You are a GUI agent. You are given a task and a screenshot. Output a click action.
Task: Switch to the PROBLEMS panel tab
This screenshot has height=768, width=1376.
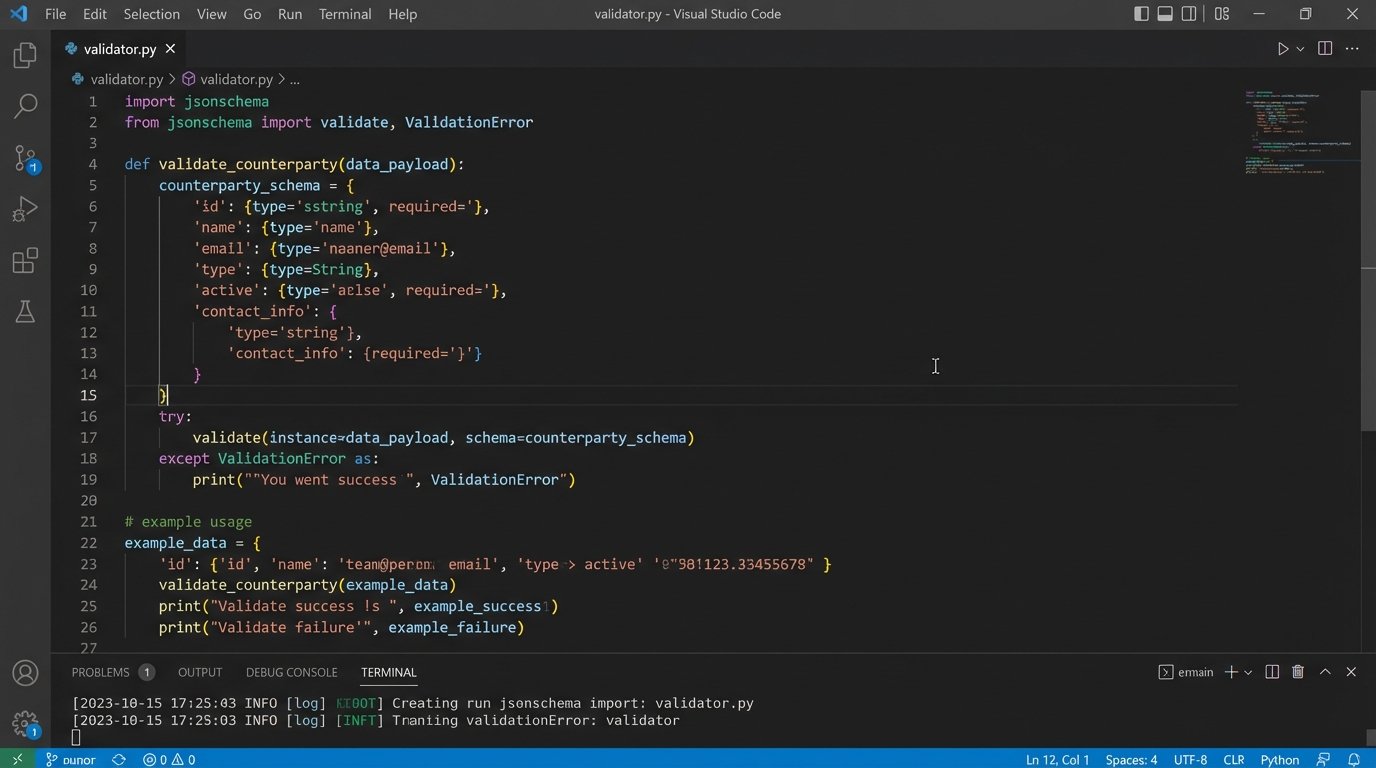click(x=101, y=672)
